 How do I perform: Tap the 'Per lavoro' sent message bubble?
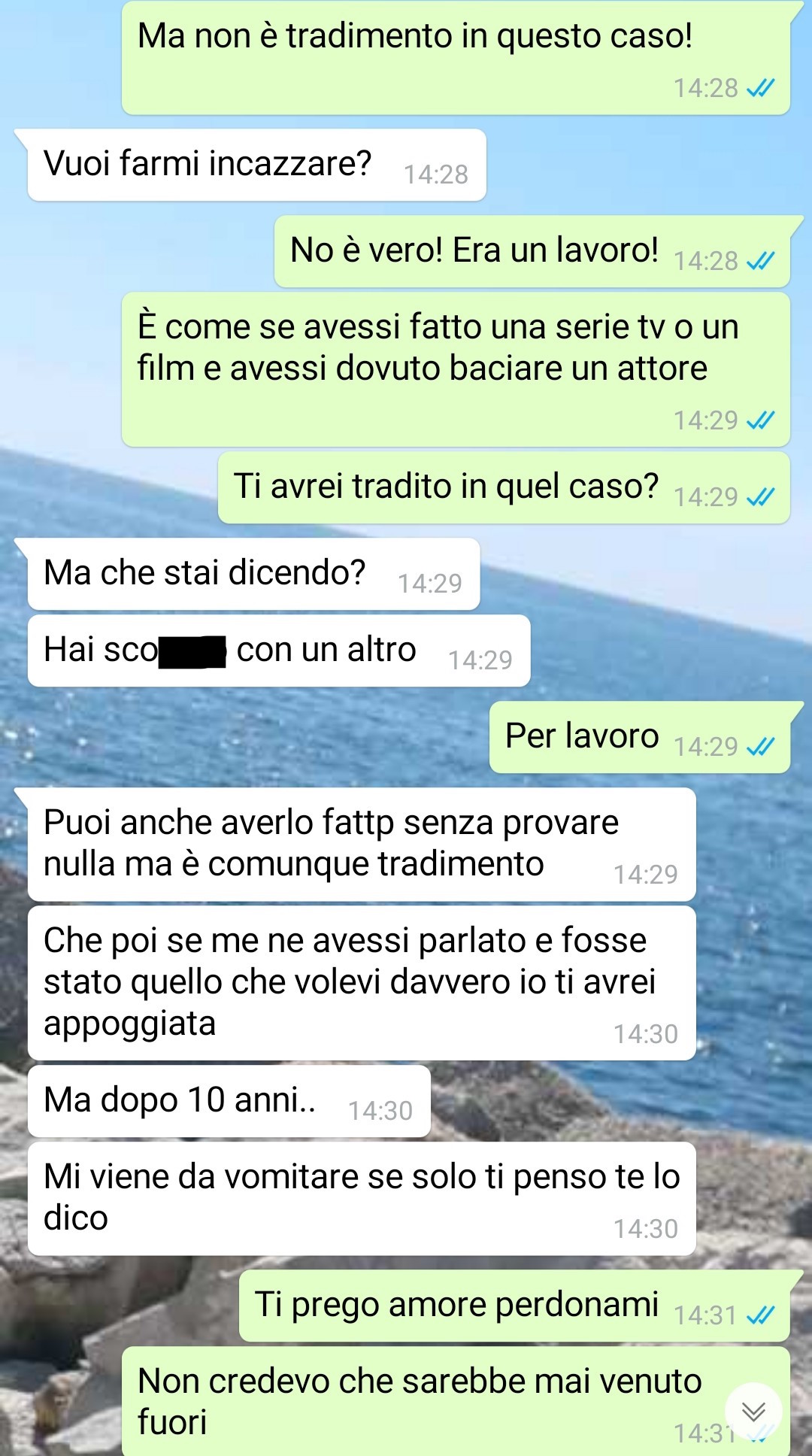[640, 737]
